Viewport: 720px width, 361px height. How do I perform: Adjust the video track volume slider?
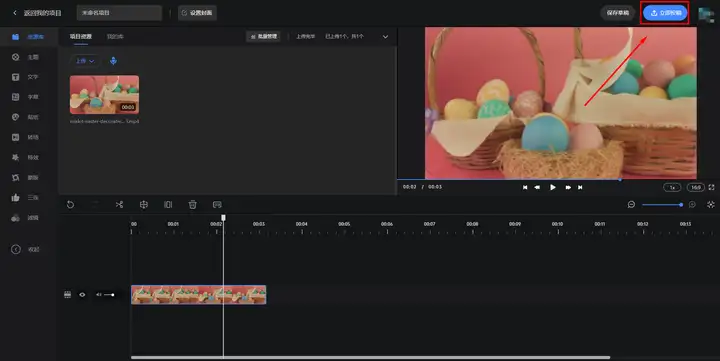click(x=109, y=295)
